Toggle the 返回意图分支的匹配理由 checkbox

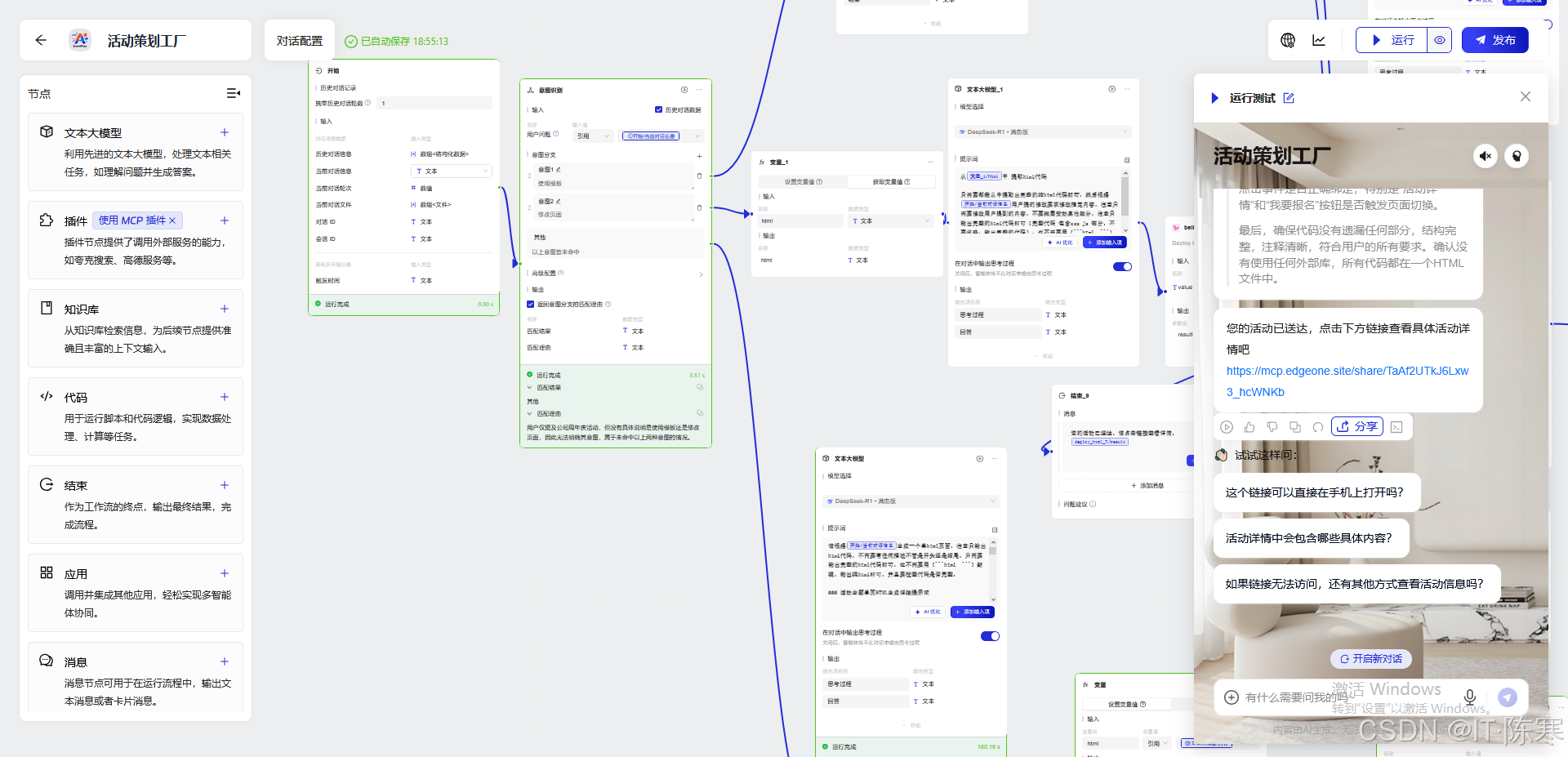530,304
